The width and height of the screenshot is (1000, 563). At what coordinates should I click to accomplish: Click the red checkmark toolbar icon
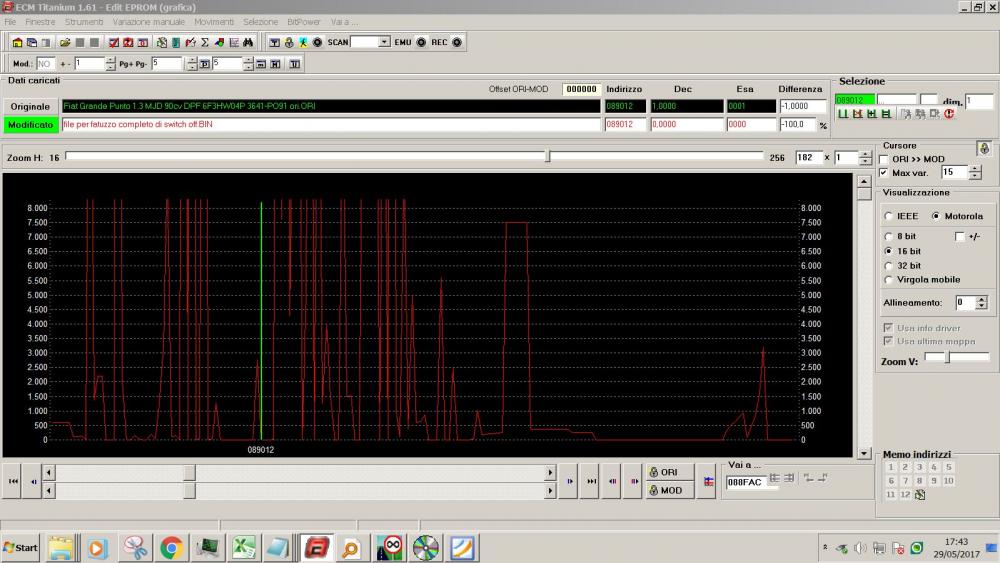pos(114,42)
